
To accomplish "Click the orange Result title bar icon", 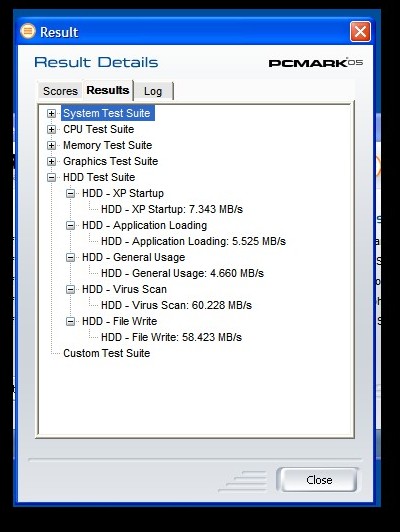I will (x=28, y=31).
